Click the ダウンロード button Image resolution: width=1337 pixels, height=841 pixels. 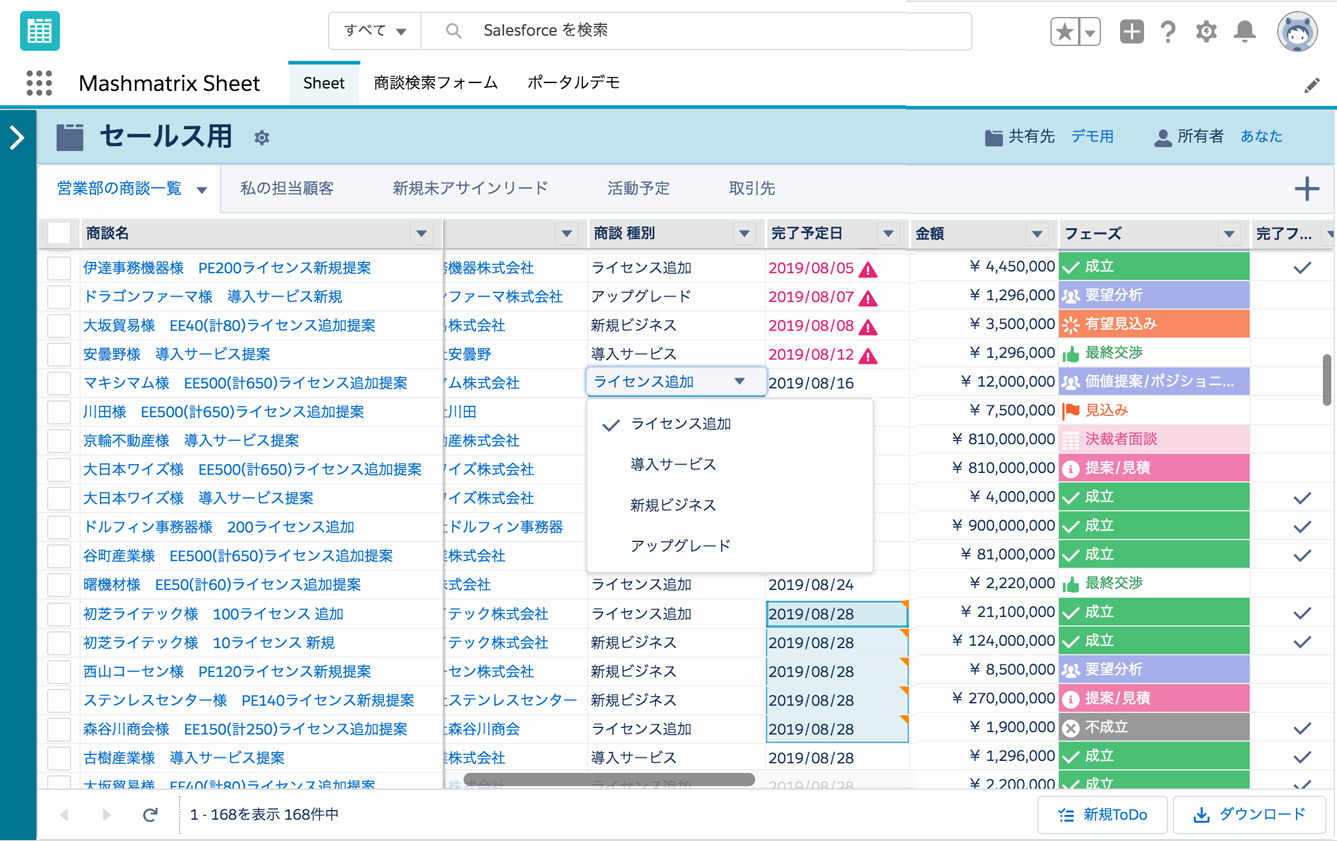pos(1249,815)
